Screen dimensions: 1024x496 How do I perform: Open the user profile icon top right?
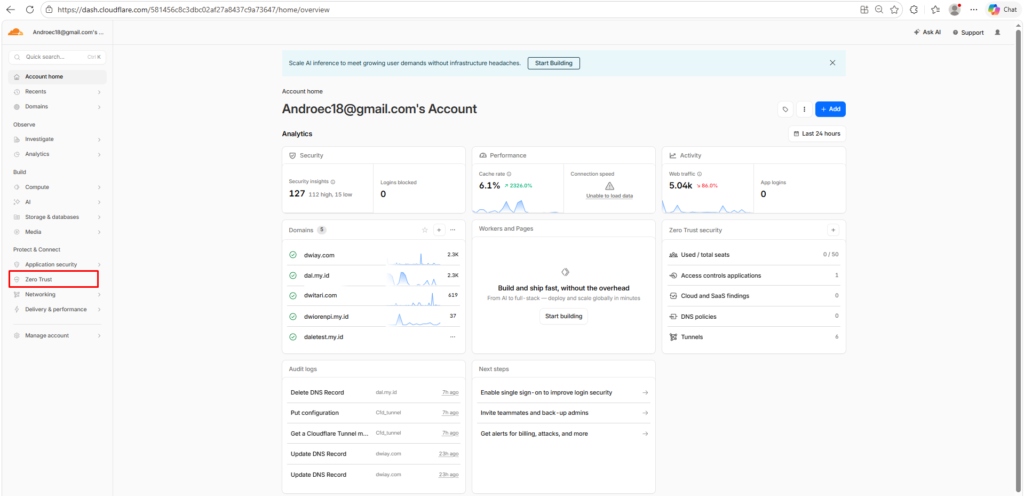tap(997, 32)
